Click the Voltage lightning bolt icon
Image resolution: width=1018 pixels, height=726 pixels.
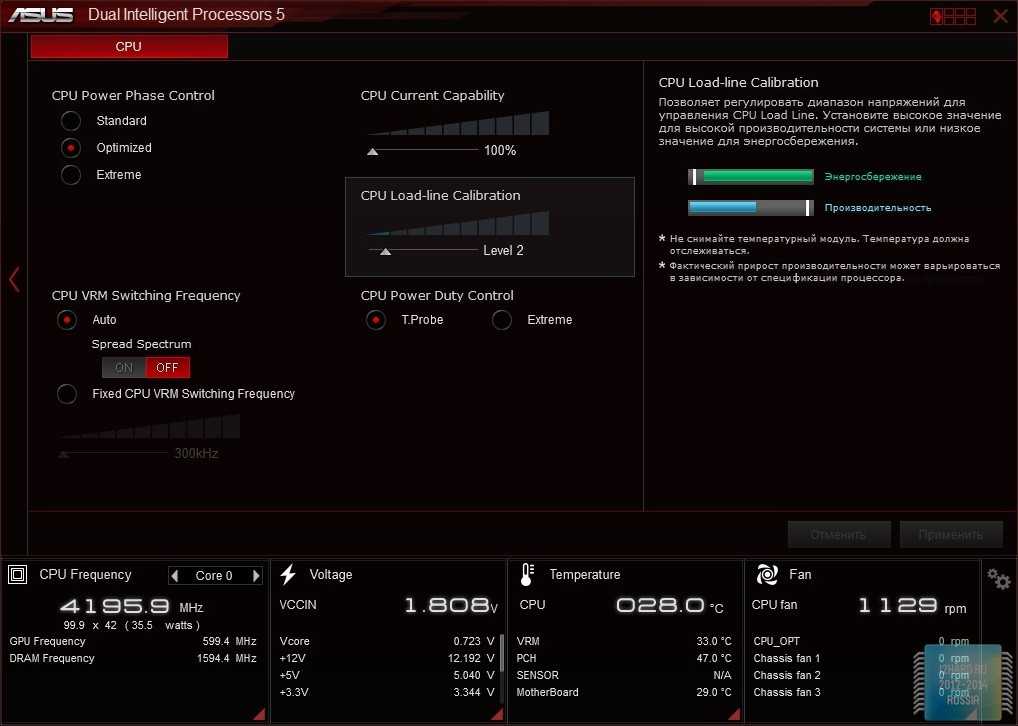(288, 574)
